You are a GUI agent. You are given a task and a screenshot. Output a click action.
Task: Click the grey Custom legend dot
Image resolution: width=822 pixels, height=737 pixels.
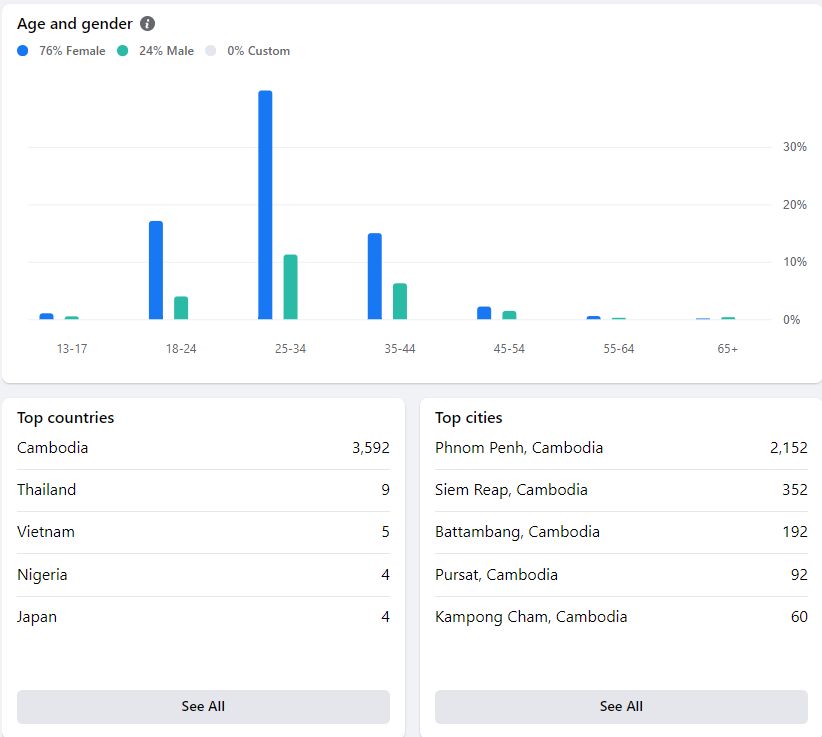coord(210,51)
